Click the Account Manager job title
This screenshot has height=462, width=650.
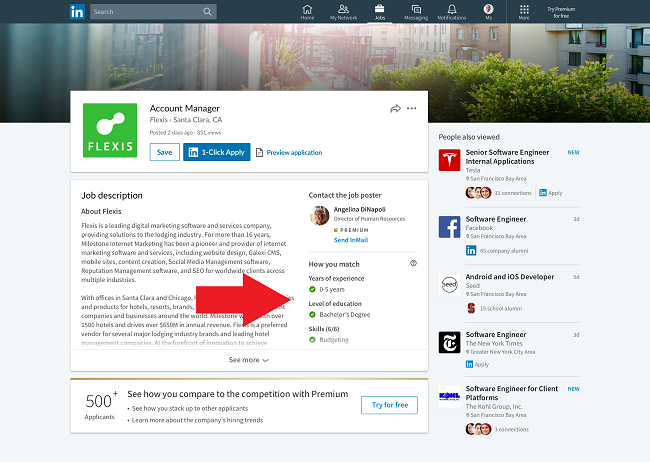(x=184, y=108)
